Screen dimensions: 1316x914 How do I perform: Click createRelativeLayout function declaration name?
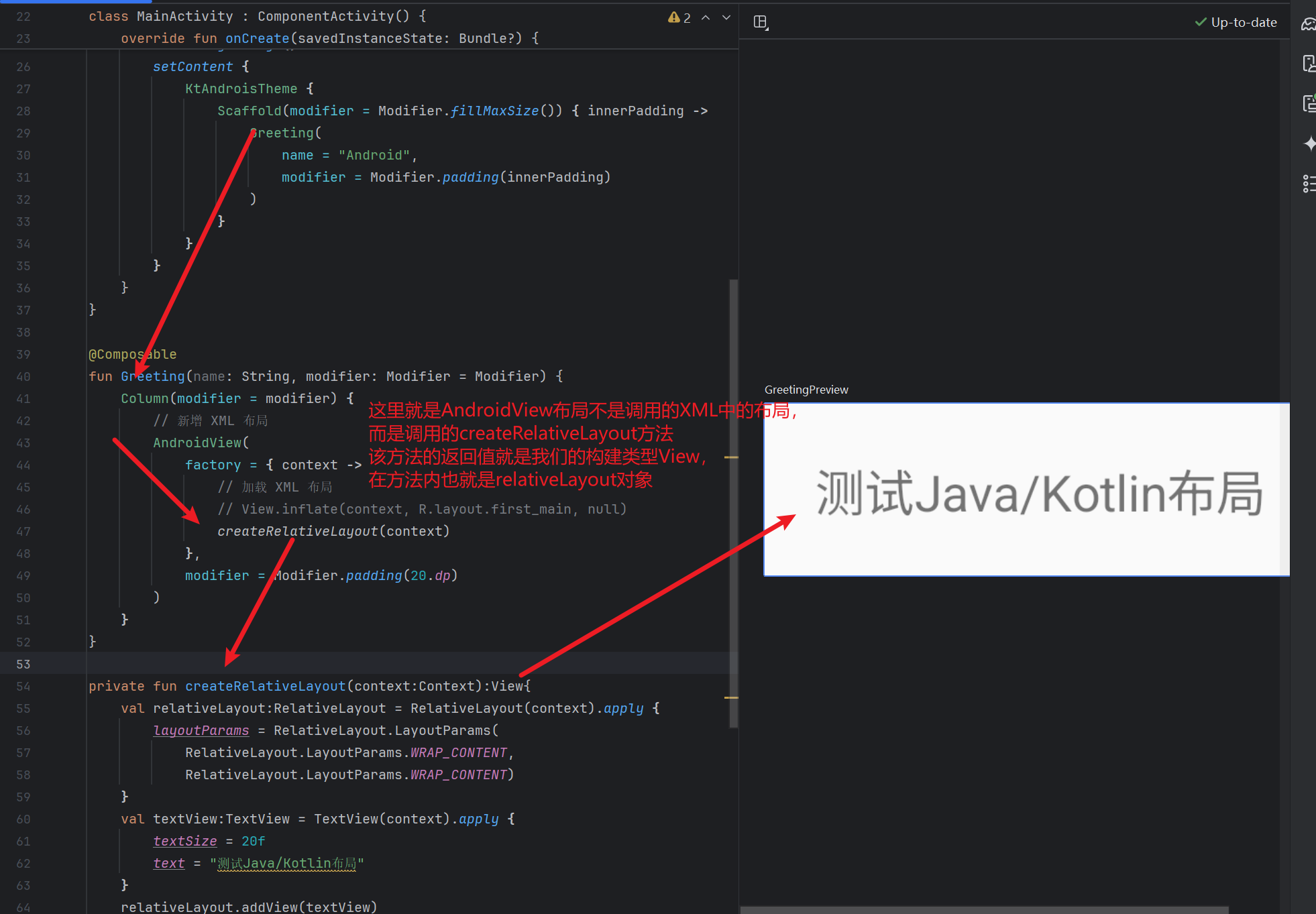click(x=266, y=686)
